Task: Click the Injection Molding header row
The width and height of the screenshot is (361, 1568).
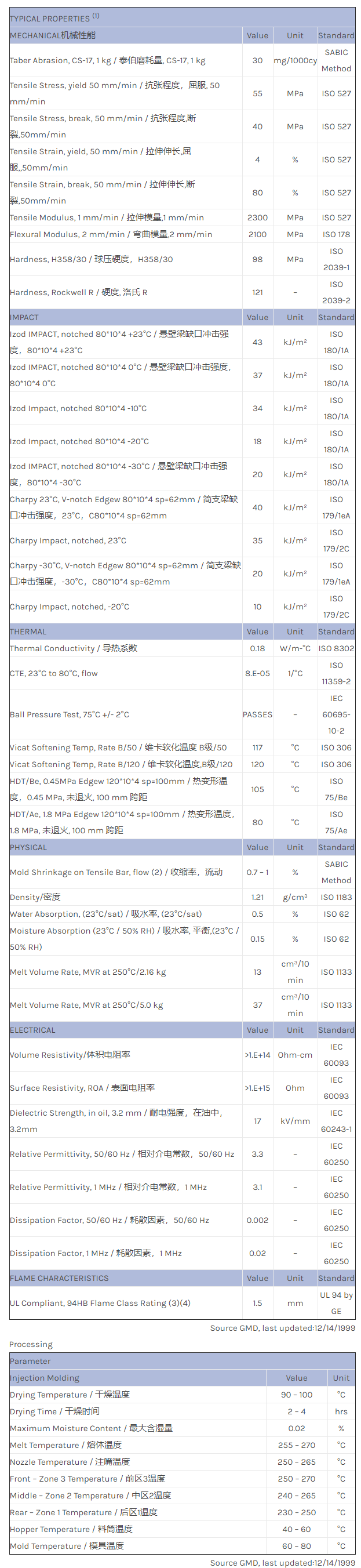Action: 45,1378
